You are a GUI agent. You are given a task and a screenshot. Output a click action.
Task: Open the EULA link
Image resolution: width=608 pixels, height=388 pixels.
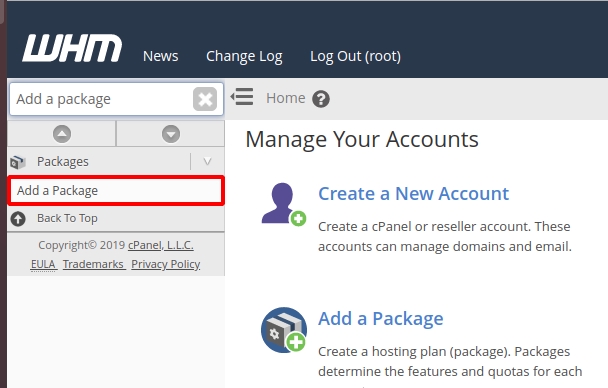pos(43,264)
